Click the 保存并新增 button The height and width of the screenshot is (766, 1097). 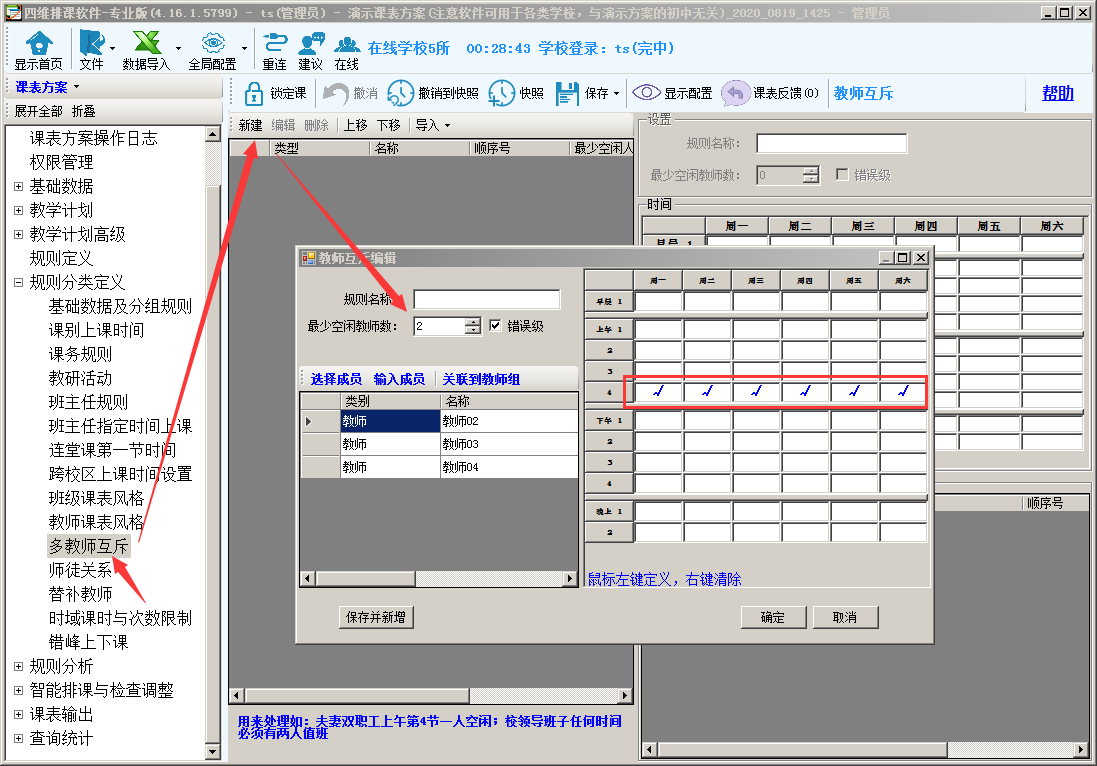click(376, 617)
